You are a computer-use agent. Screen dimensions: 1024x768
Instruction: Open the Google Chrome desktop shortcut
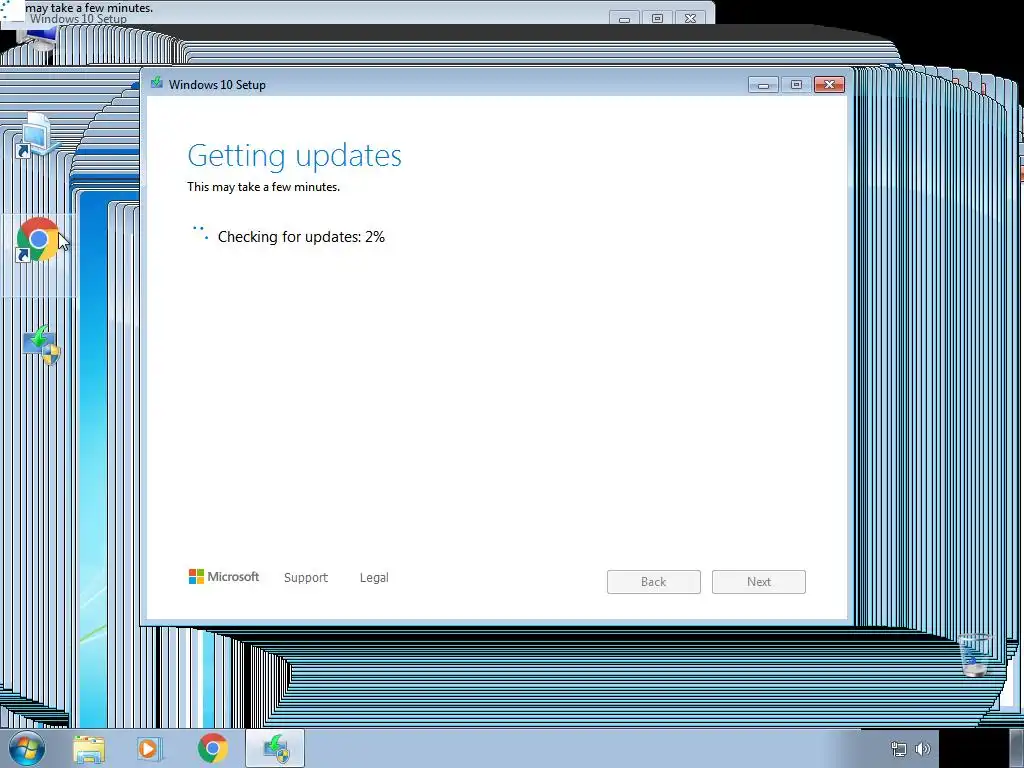point(38,240)
